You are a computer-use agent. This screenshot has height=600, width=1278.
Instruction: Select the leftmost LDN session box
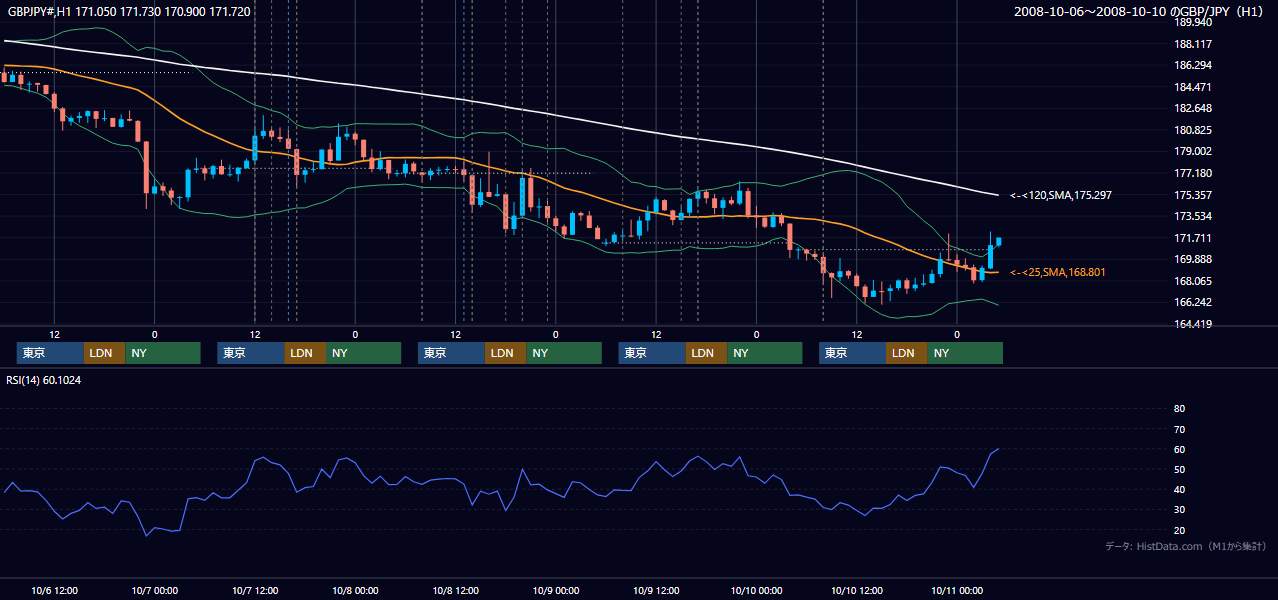click(x=104, y=353)
